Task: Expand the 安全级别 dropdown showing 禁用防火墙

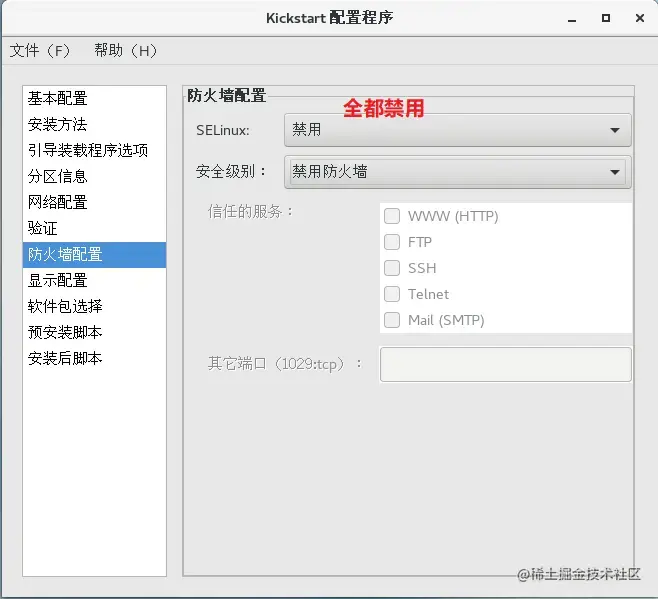Action: coord(457,172)
